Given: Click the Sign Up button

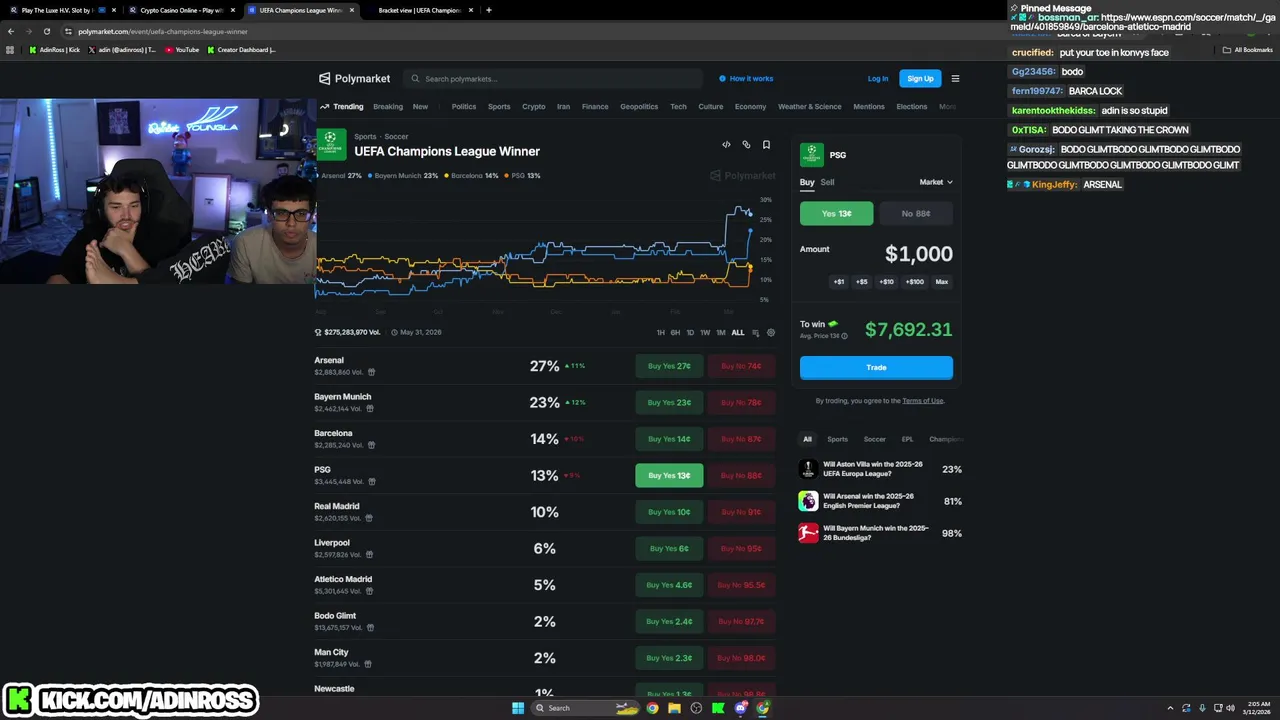Looking at the screenshot, I should coord(920,79).
